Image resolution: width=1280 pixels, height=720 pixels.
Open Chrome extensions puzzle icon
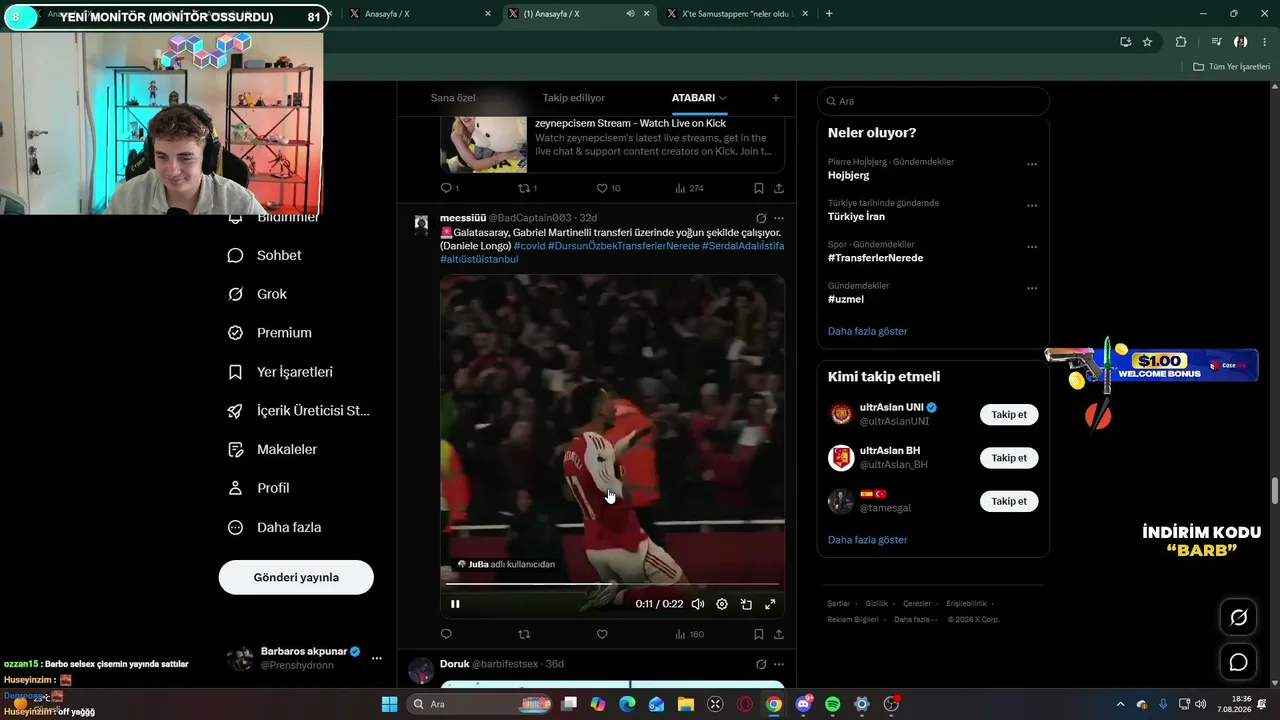(1181, 42)
